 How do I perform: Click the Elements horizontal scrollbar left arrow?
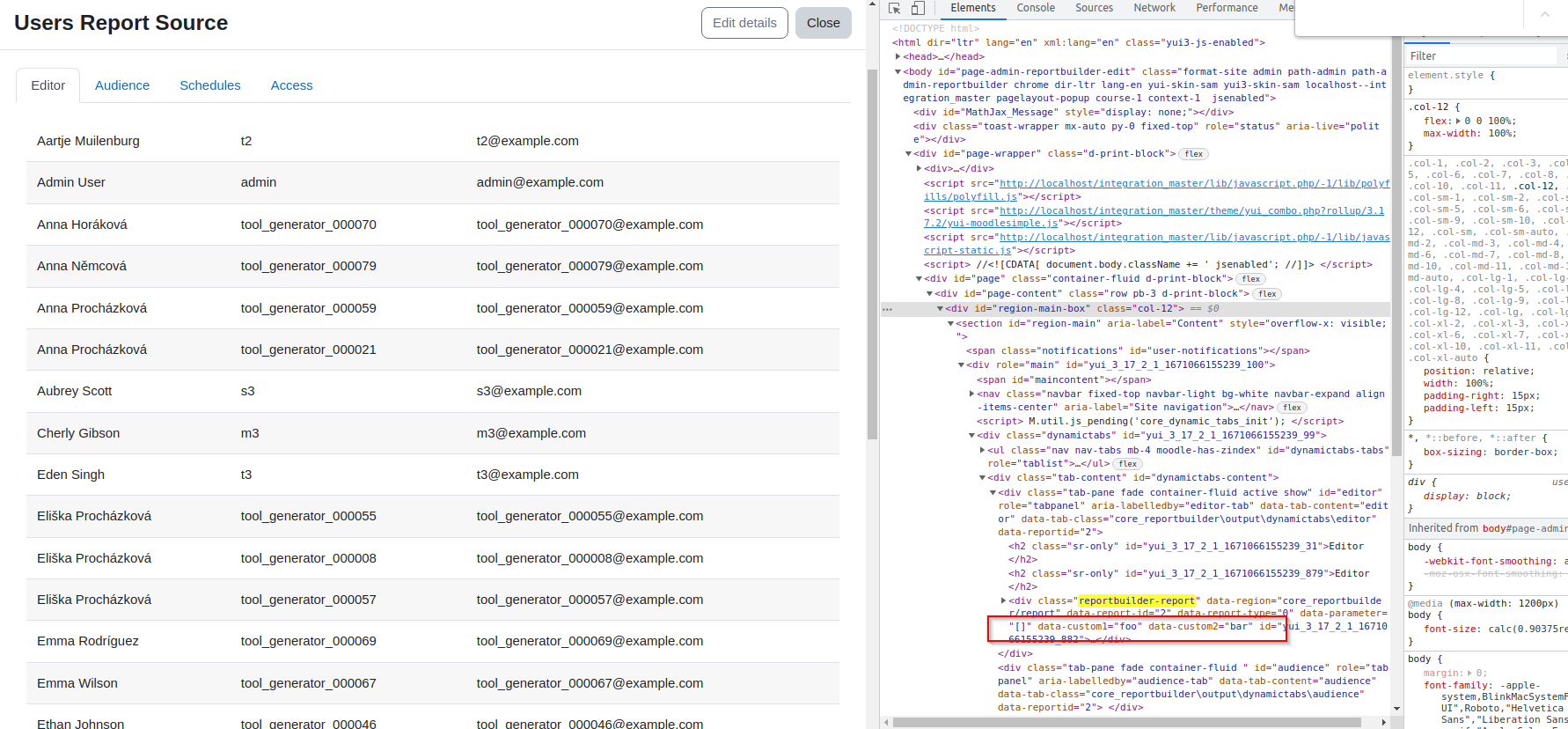(887, 722)
